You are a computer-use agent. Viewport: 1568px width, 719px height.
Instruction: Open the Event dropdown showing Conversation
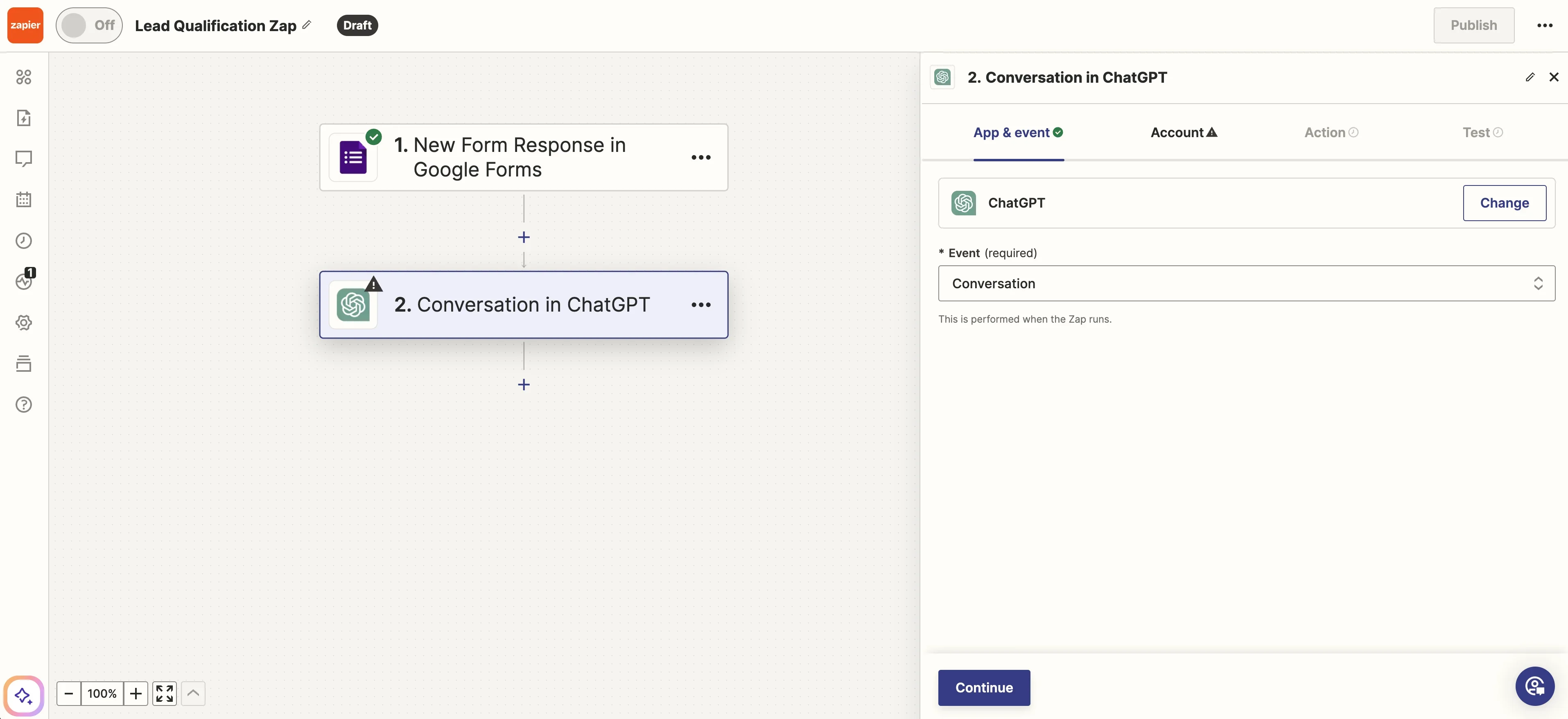coord(1246,283)
